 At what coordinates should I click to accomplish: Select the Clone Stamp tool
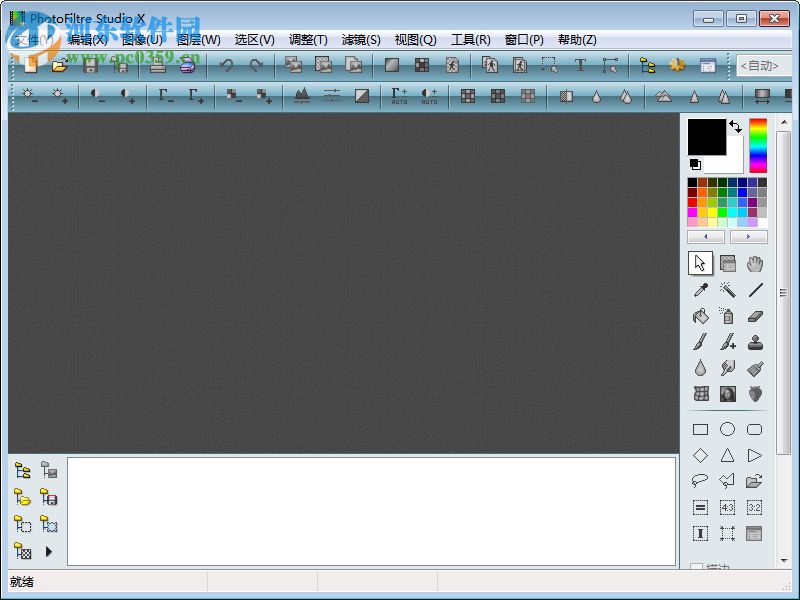[754, 341]
